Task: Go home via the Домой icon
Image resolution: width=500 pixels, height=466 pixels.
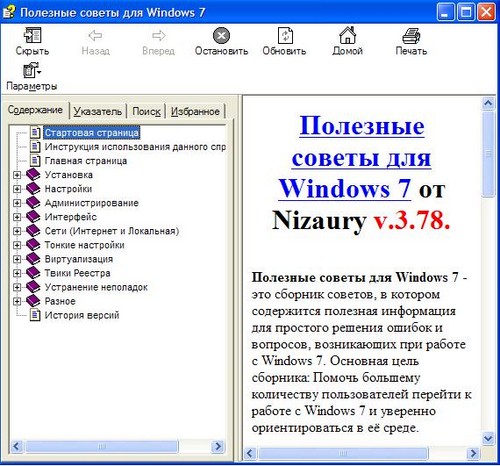Action: [x=348, y=35]
